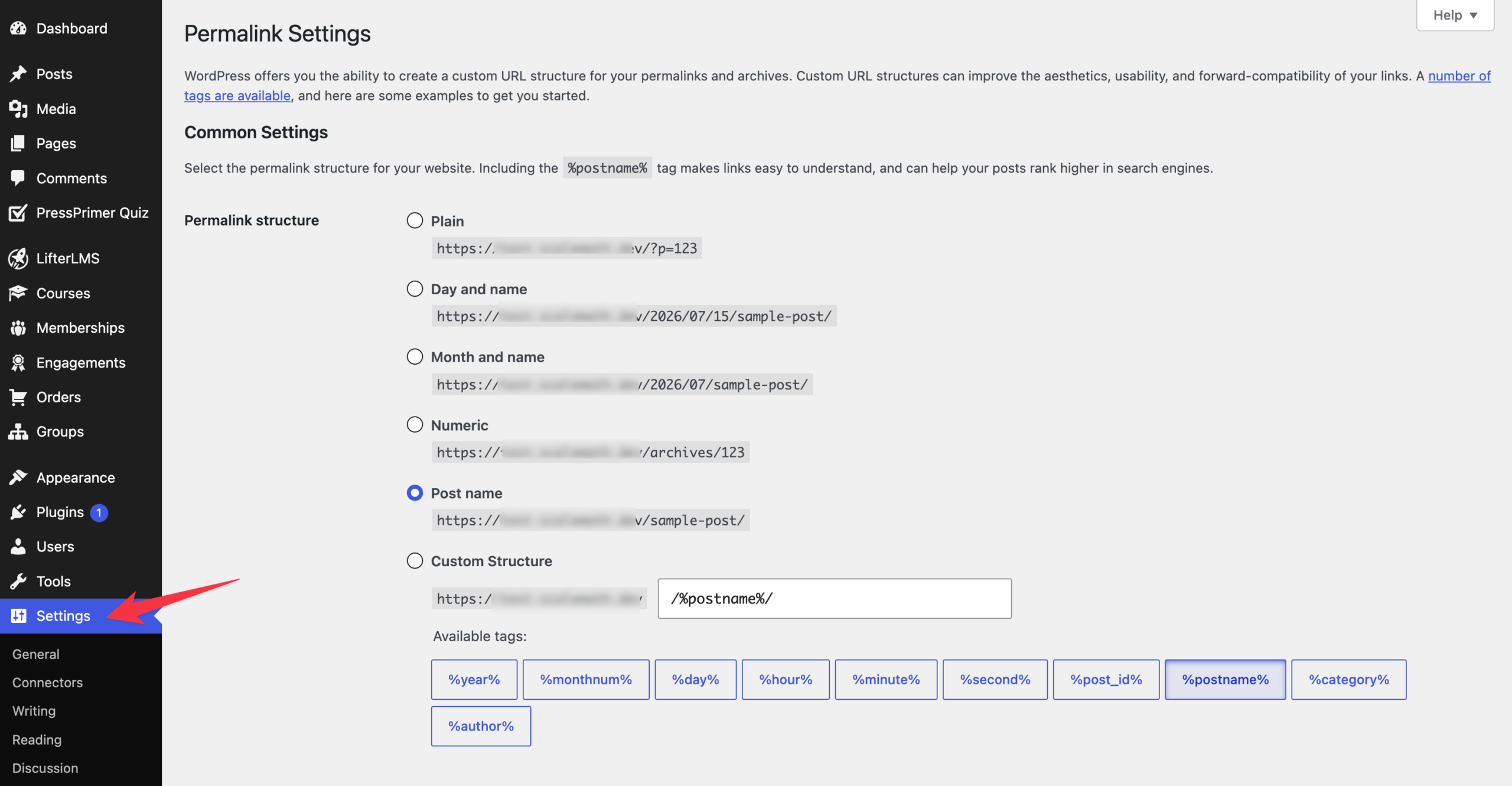The height and width of the screenshot is (786, 1512).
Task: Click the Plain example URL ending ?p=123
Action: click(x=567, y=248)
